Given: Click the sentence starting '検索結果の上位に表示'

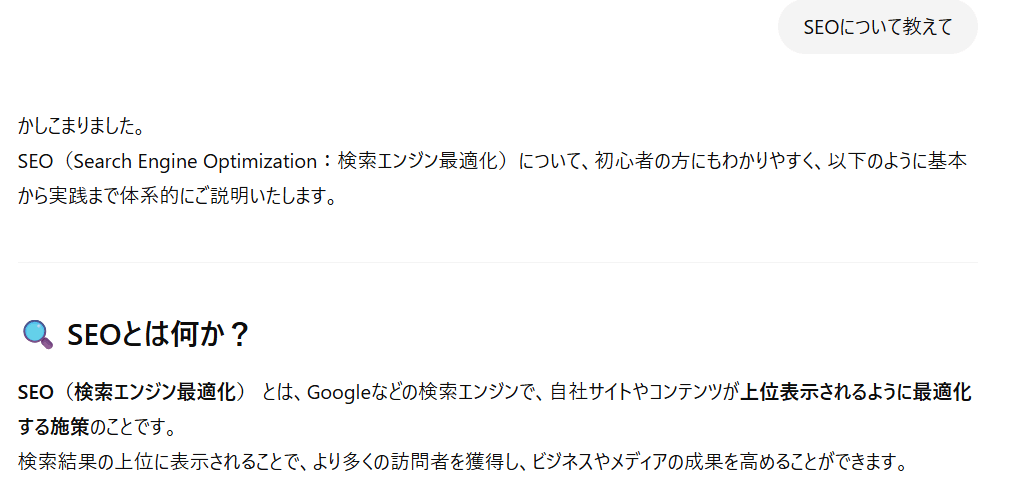Looking at the screenshot, I should click(463, 463).
